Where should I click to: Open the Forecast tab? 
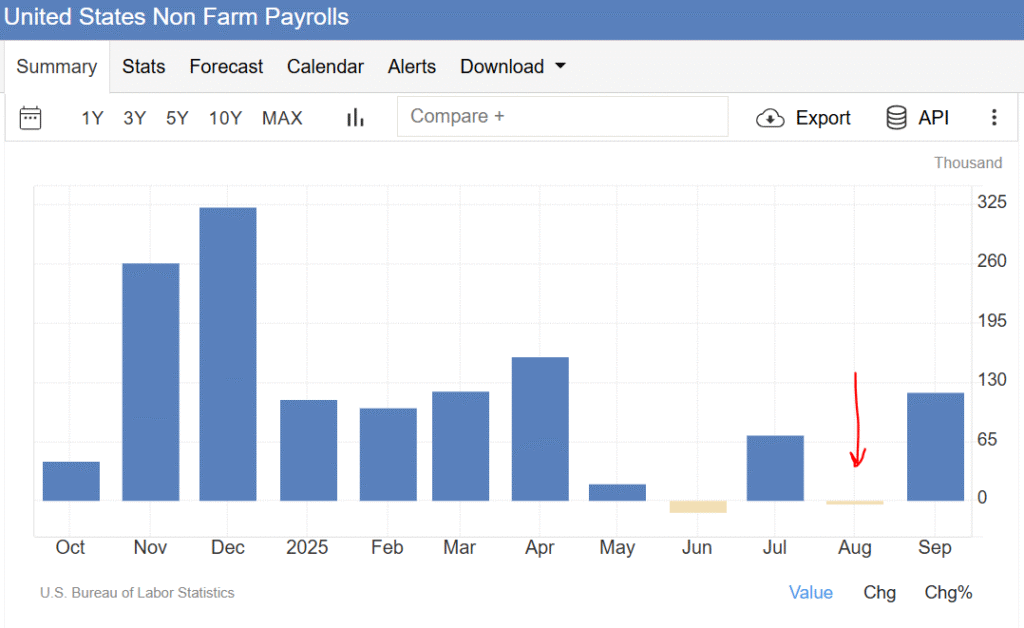(226, 67)
